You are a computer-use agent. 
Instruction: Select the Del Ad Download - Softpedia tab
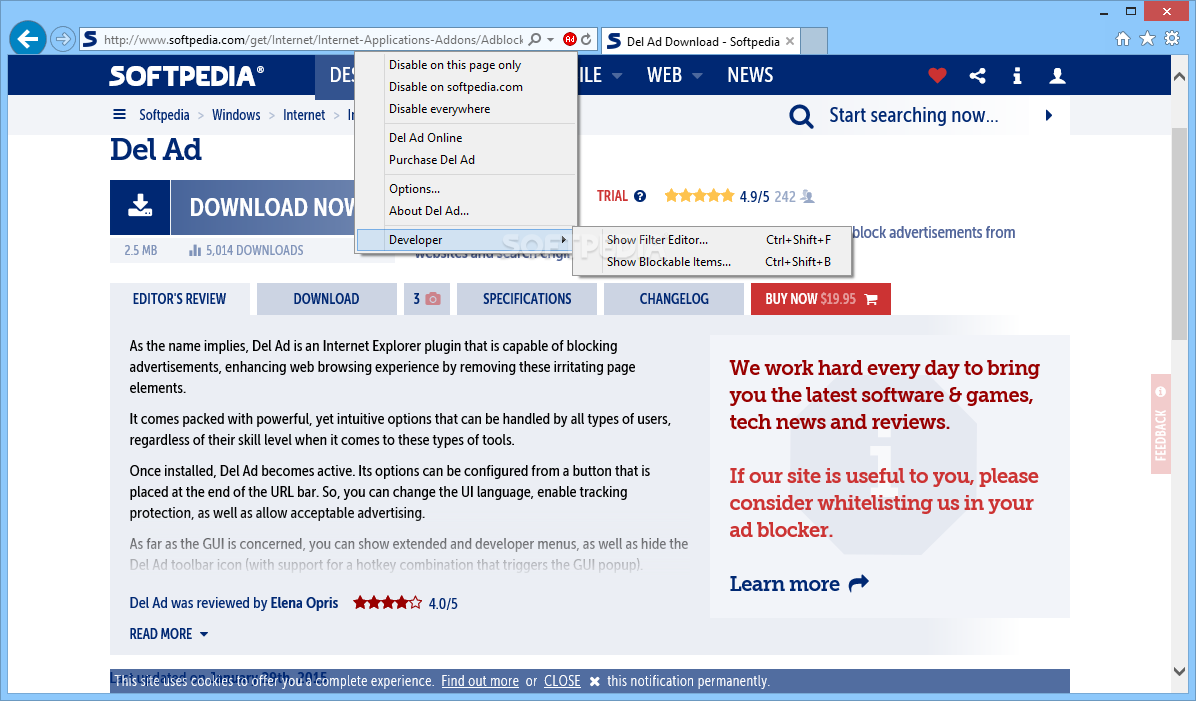pos(699,41)
